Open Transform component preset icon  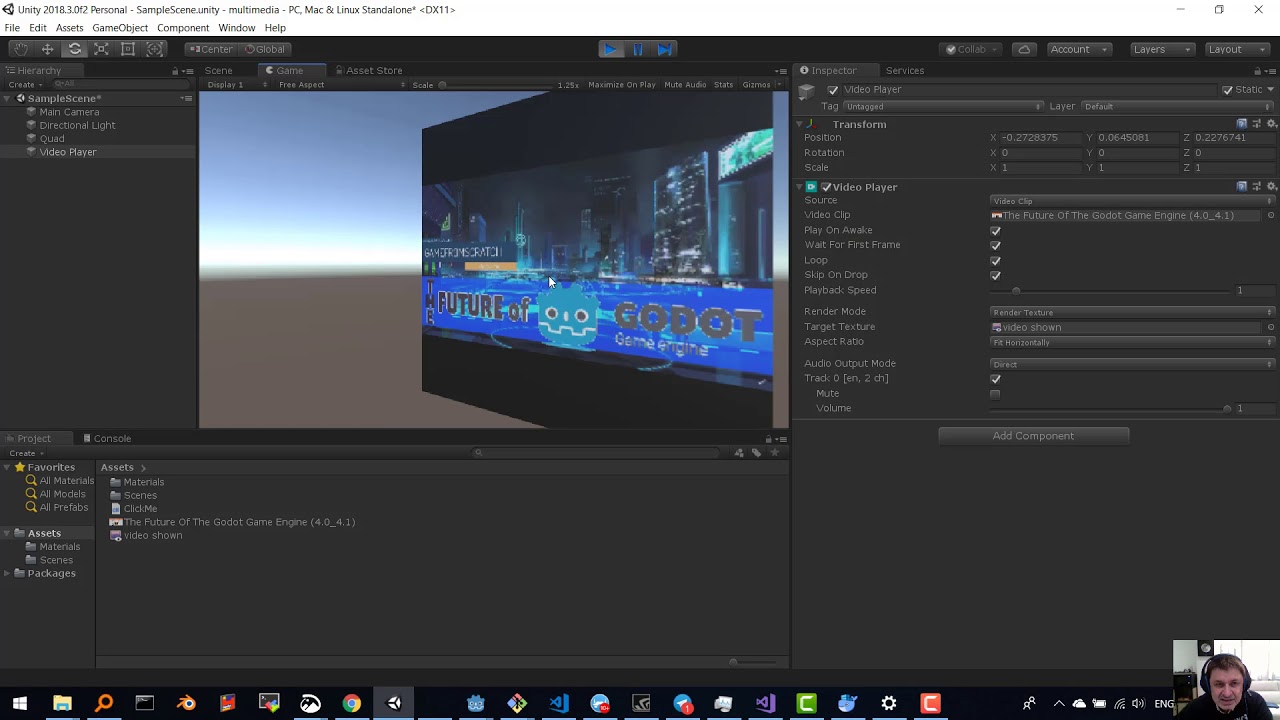1256,124
